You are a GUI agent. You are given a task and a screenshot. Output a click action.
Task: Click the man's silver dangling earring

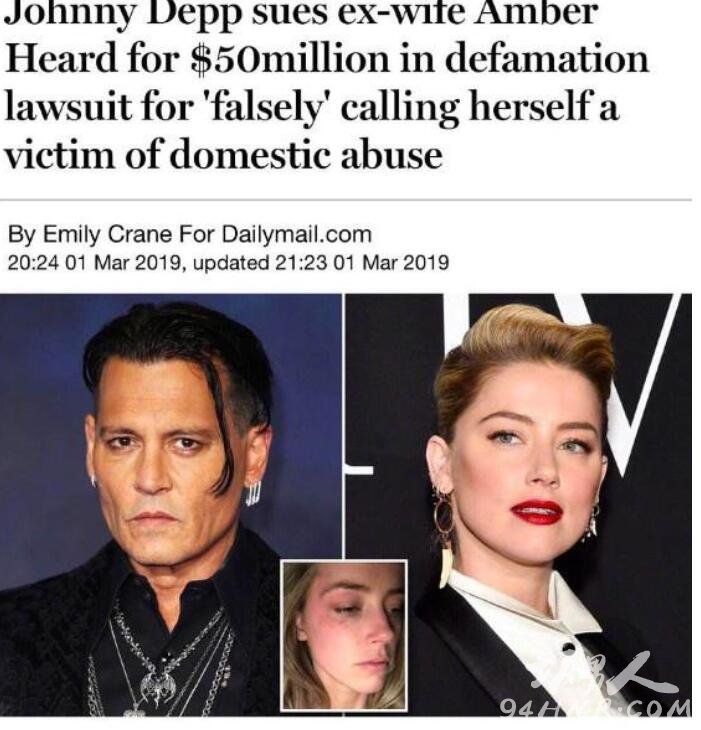(x=254, y=493)
